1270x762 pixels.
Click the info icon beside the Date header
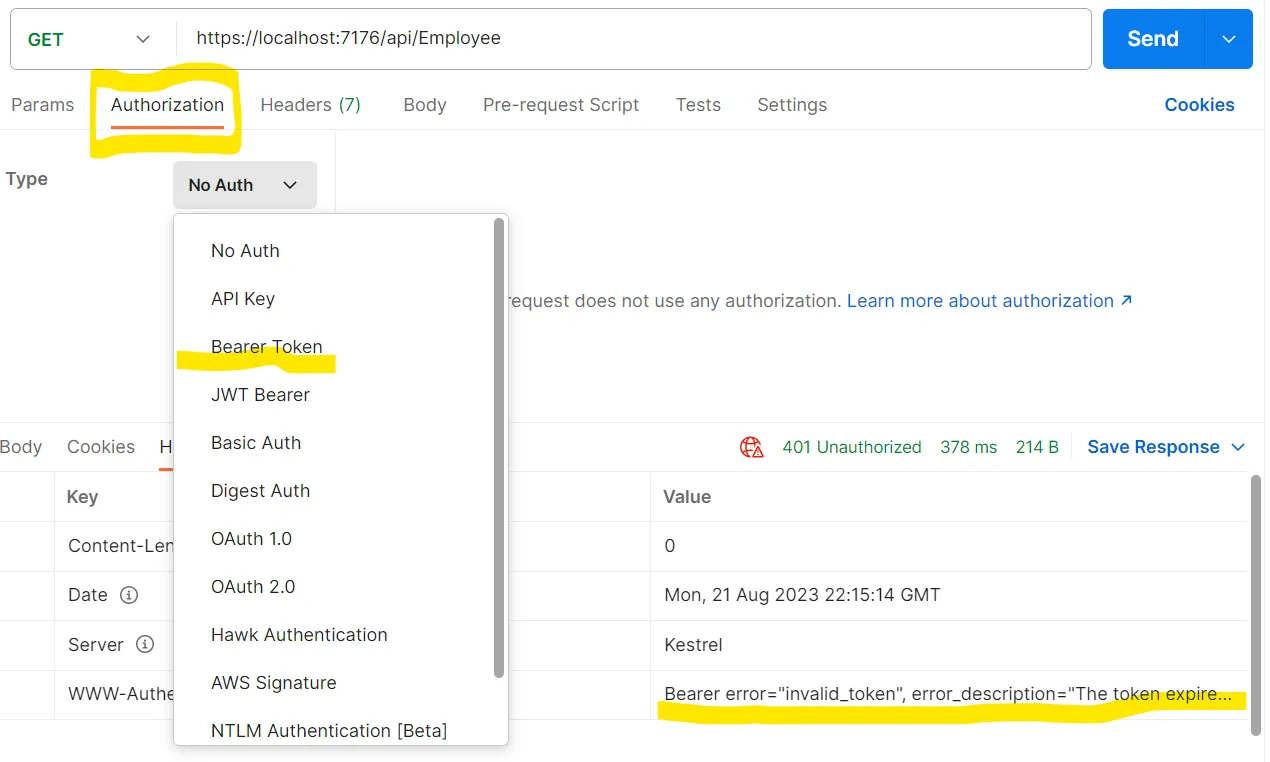[x=128, y=595]
